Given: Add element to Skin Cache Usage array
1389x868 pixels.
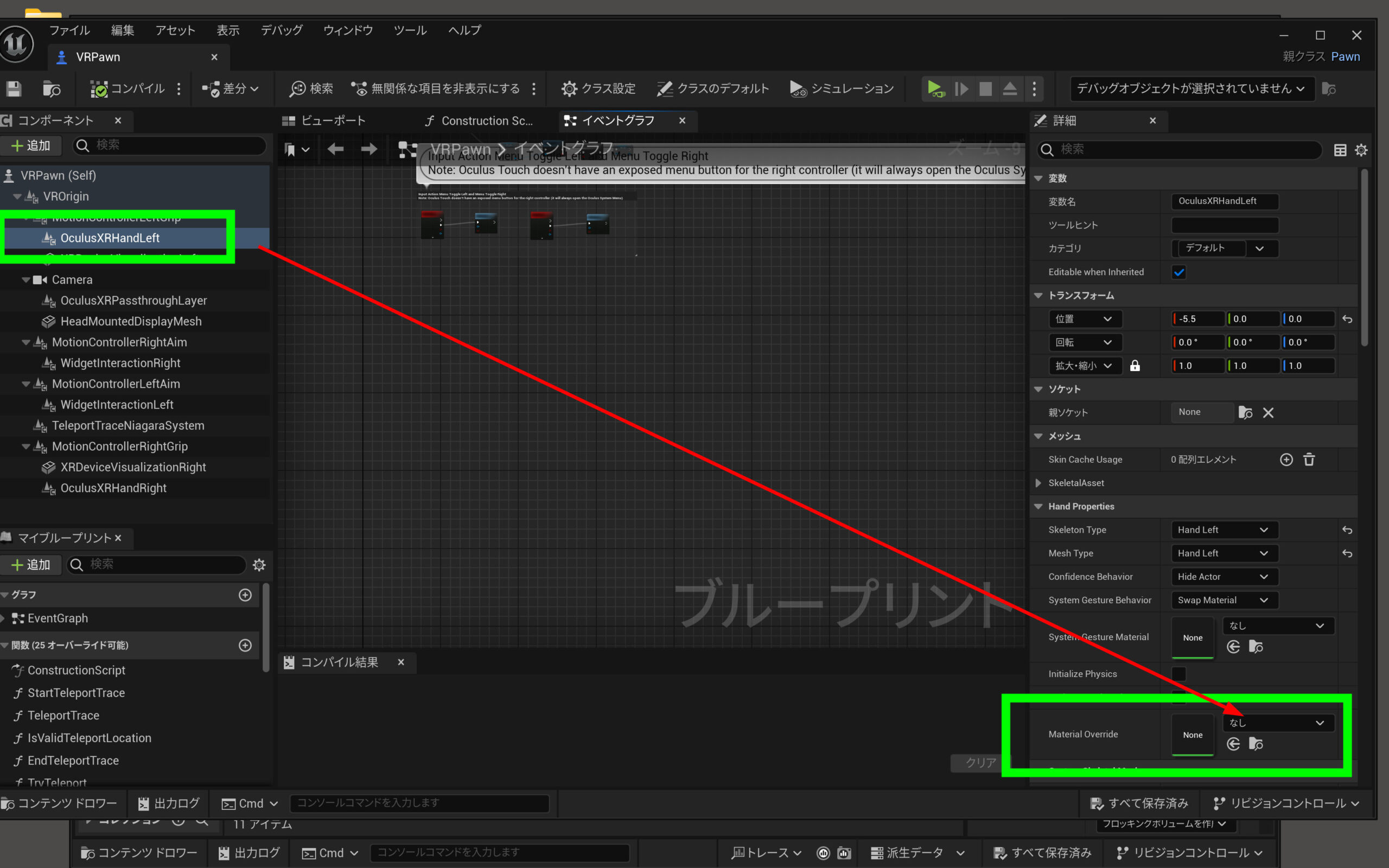Looking at the screenshot, I should [1286, 459].
